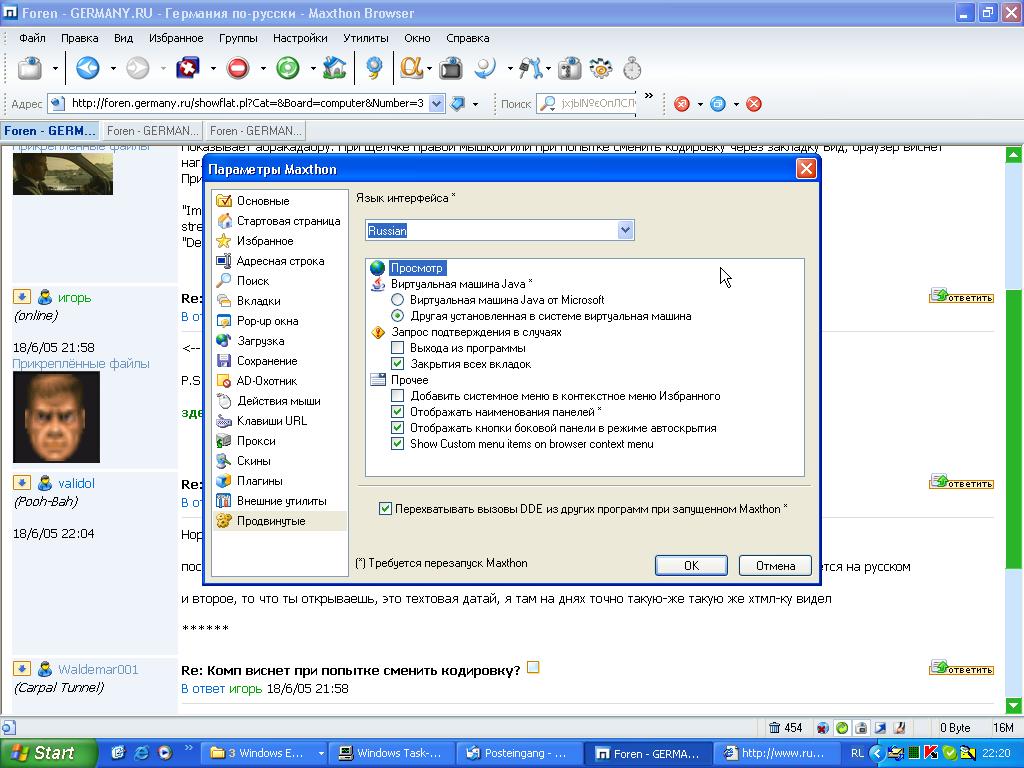
Task: Open the Избранное menu in menu bar
Action: (176, 38)
